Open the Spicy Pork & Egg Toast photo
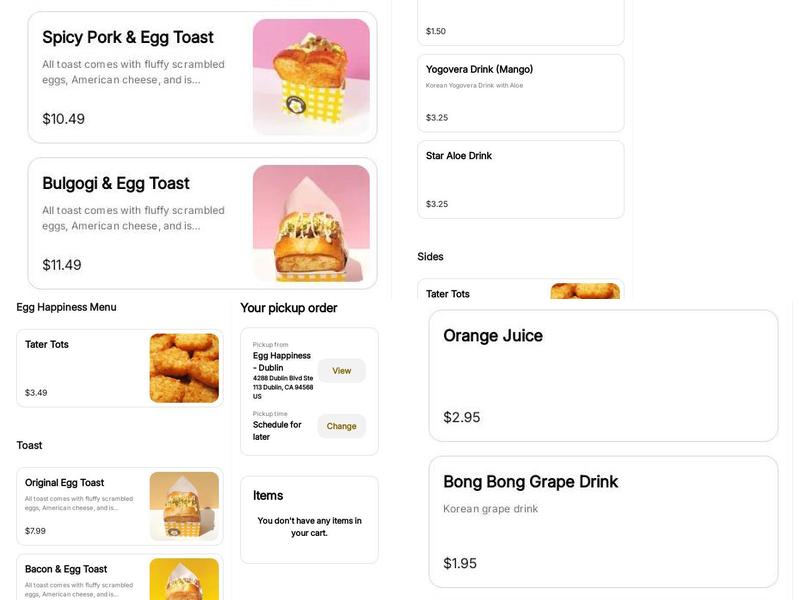800x600 pixels. click(311, 77)
